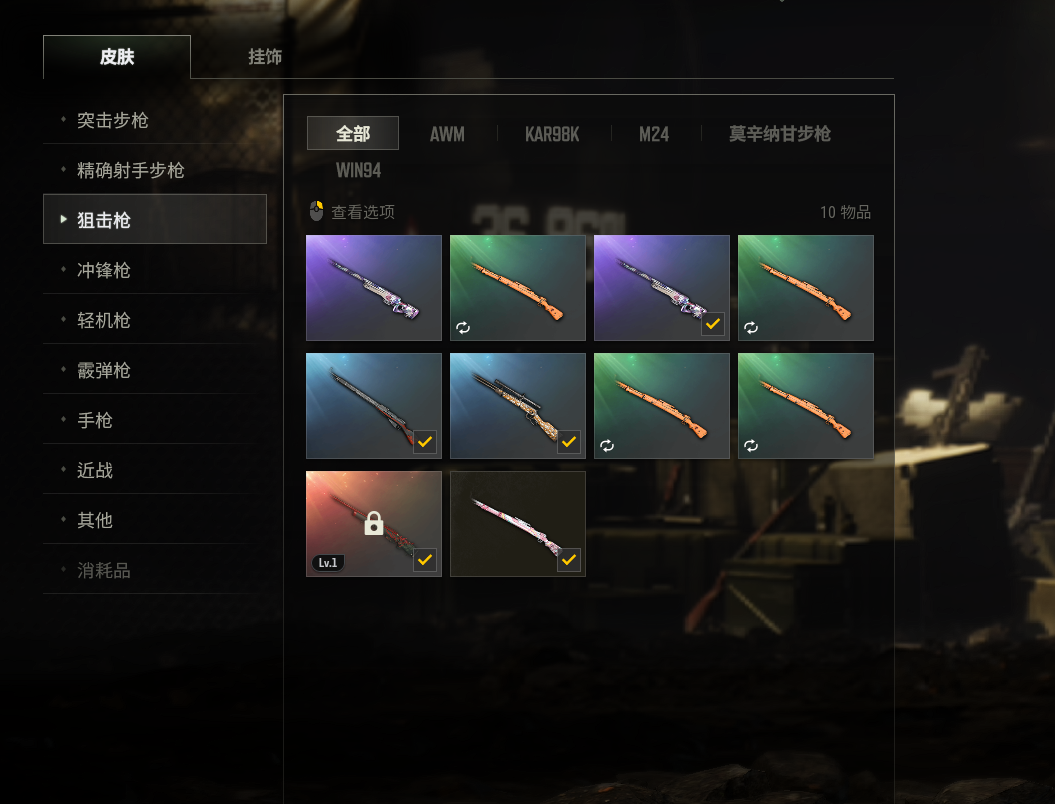Filter skins by KAR98K tab

point(552,134)
